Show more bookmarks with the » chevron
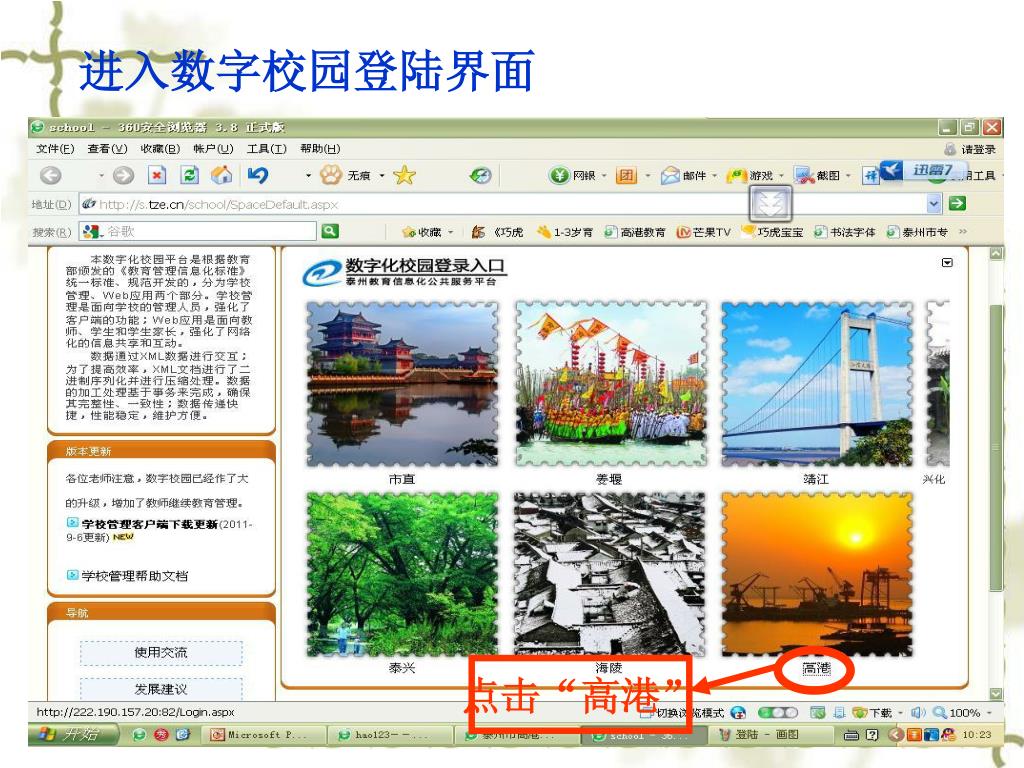 coord(963,231)
